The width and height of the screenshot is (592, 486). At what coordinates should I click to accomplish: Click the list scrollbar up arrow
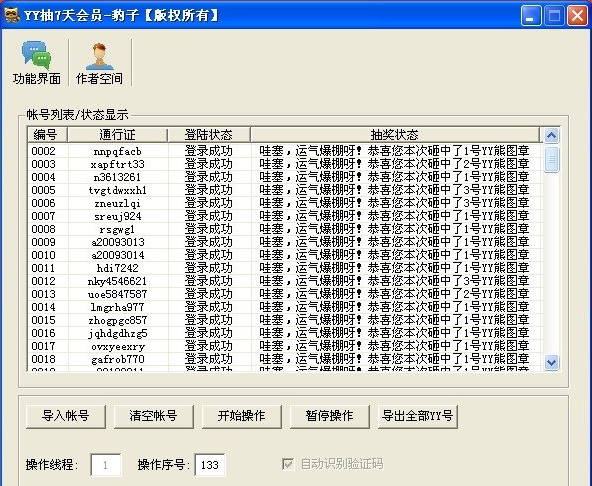(551, 135)
